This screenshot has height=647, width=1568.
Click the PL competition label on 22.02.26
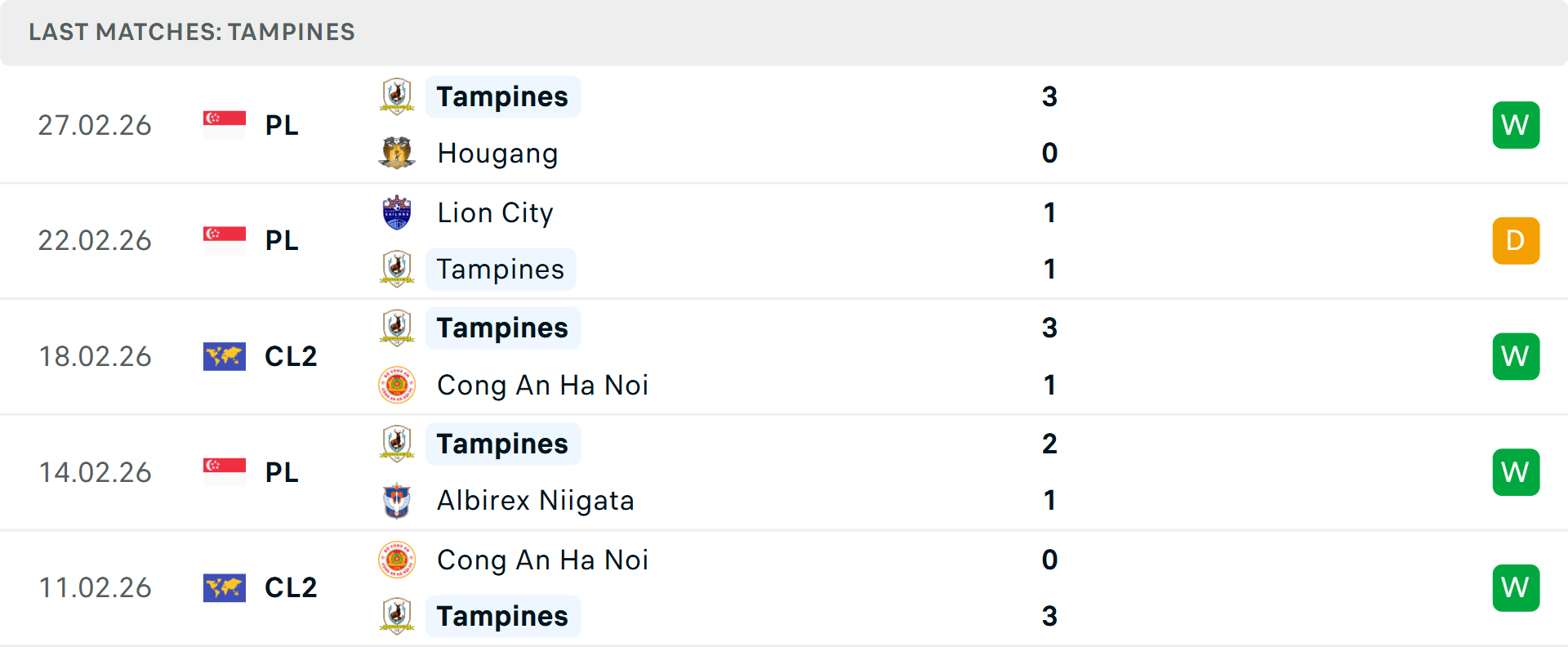point(282,240)
